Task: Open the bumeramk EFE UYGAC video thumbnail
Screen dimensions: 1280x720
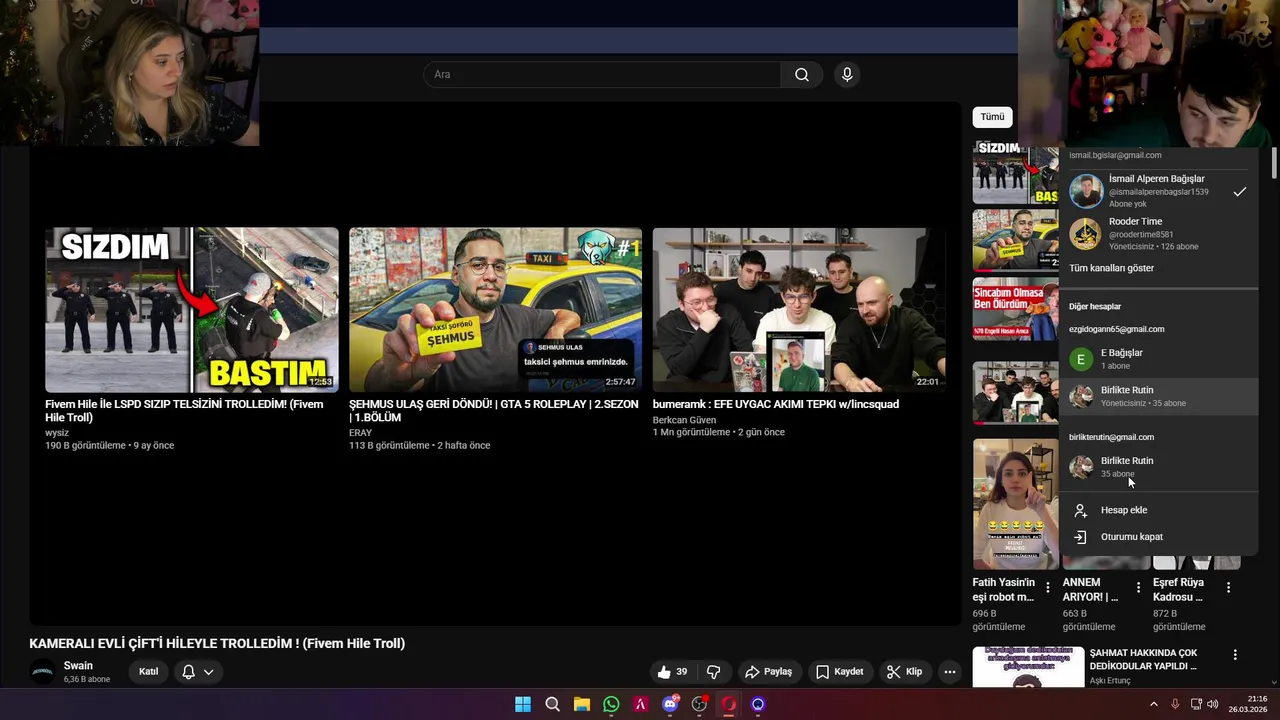Action: [799, 310]
